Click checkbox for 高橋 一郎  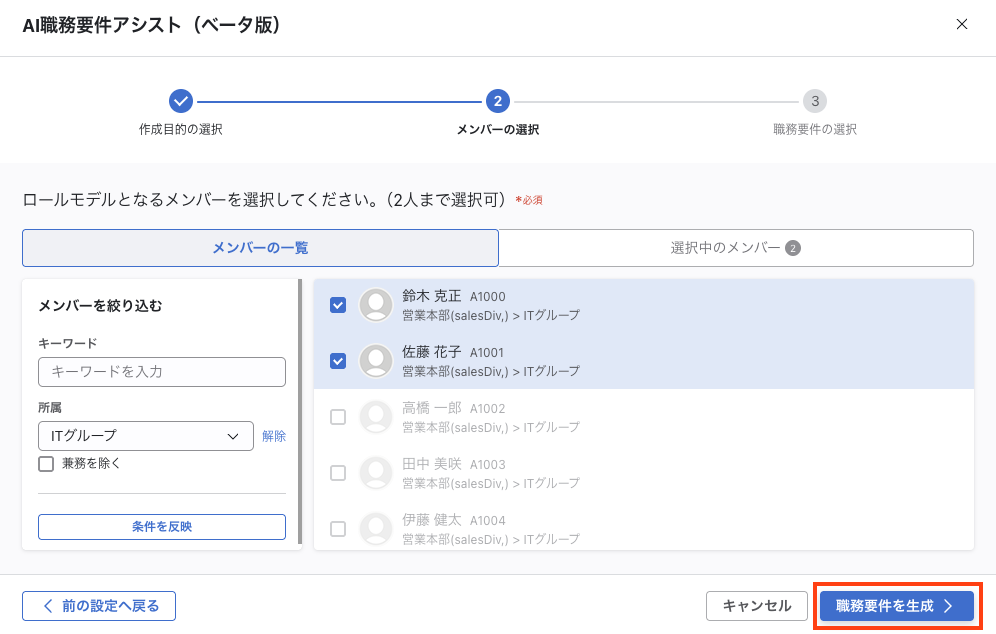click(x=338, y=417)
